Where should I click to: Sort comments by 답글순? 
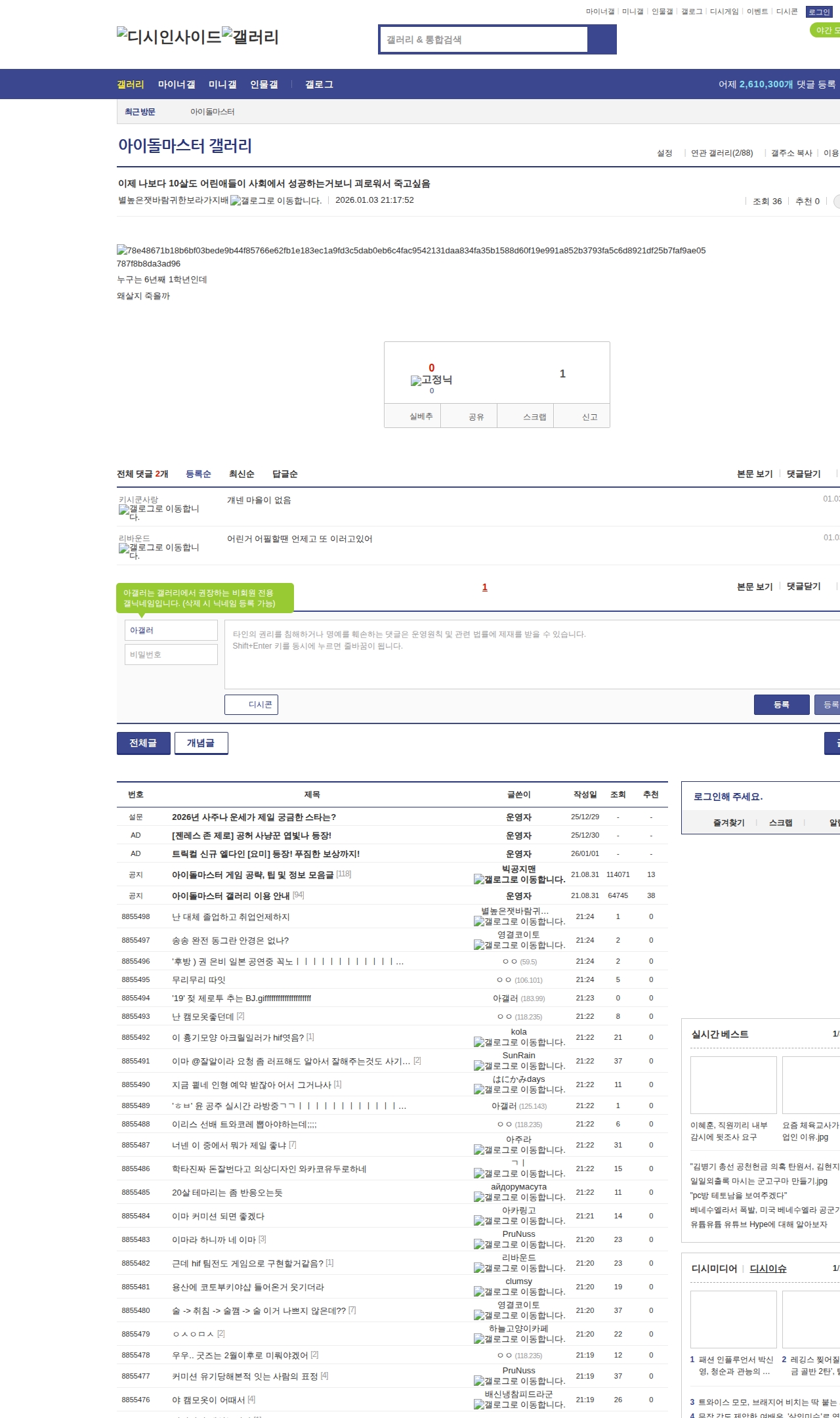pos(285,474)
